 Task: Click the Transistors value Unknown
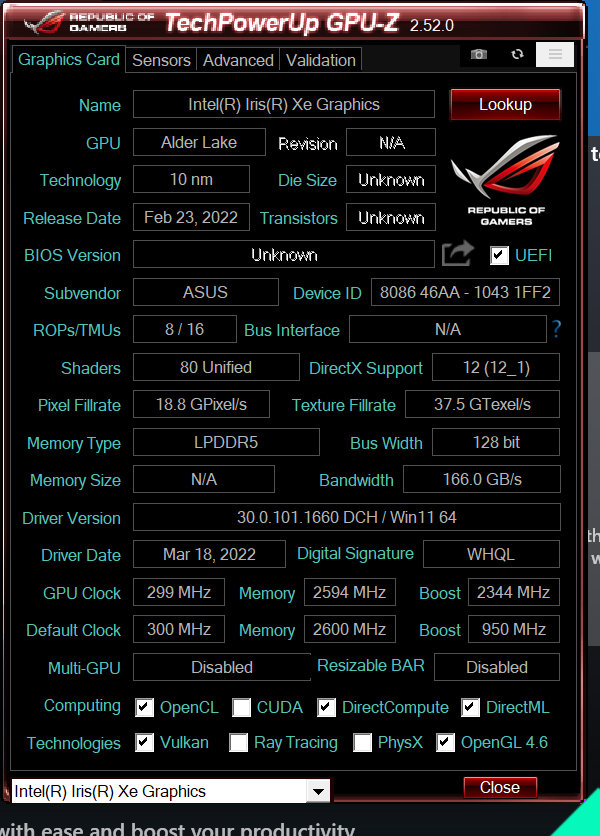pyautogui.click(x=391, y=217)
